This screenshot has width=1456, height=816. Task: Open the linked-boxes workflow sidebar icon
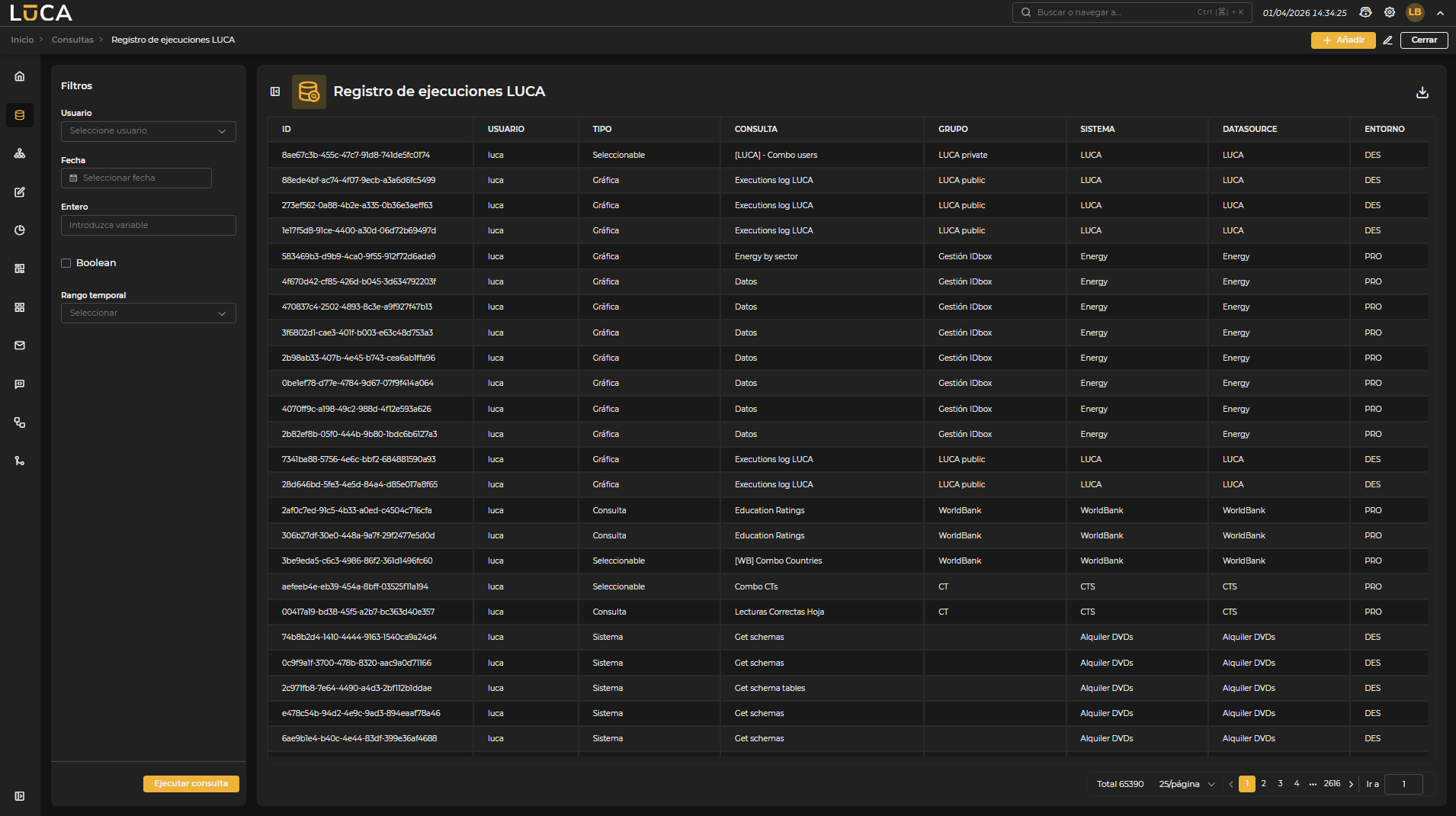[x=20, y=422]
